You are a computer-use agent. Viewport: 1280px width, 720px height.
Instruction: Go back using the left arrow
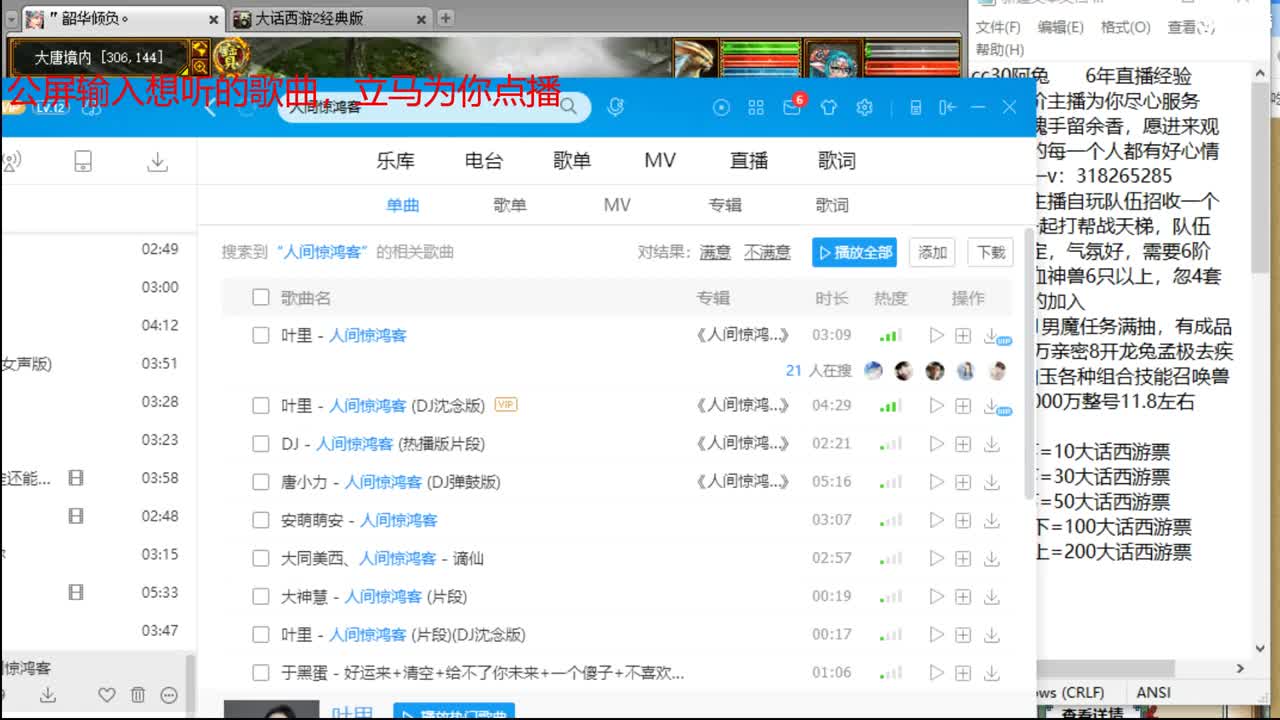coord(211,108)
